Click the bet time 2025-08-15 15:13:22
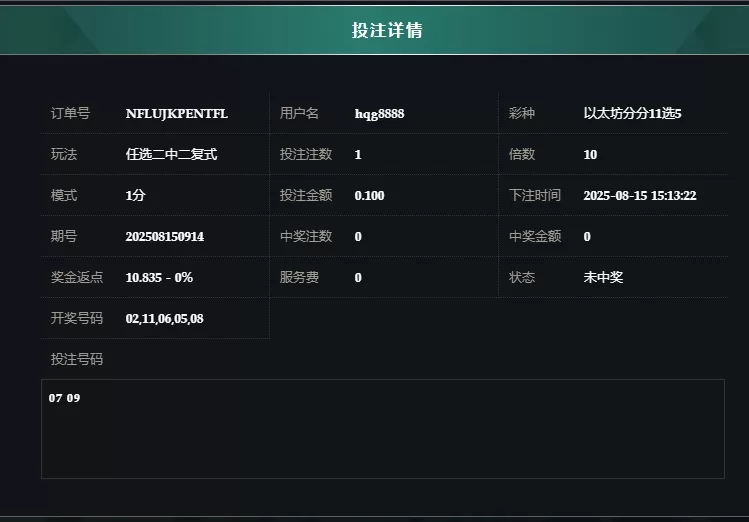749x522 pixels. coord(640,196)
